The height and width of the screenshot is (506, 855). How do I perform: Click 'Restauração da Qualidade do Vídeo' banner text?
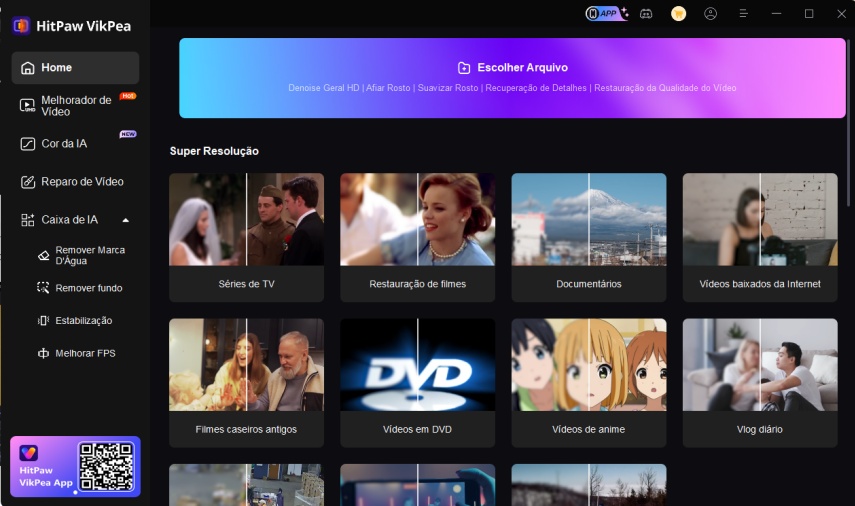(x=665, y=88)
